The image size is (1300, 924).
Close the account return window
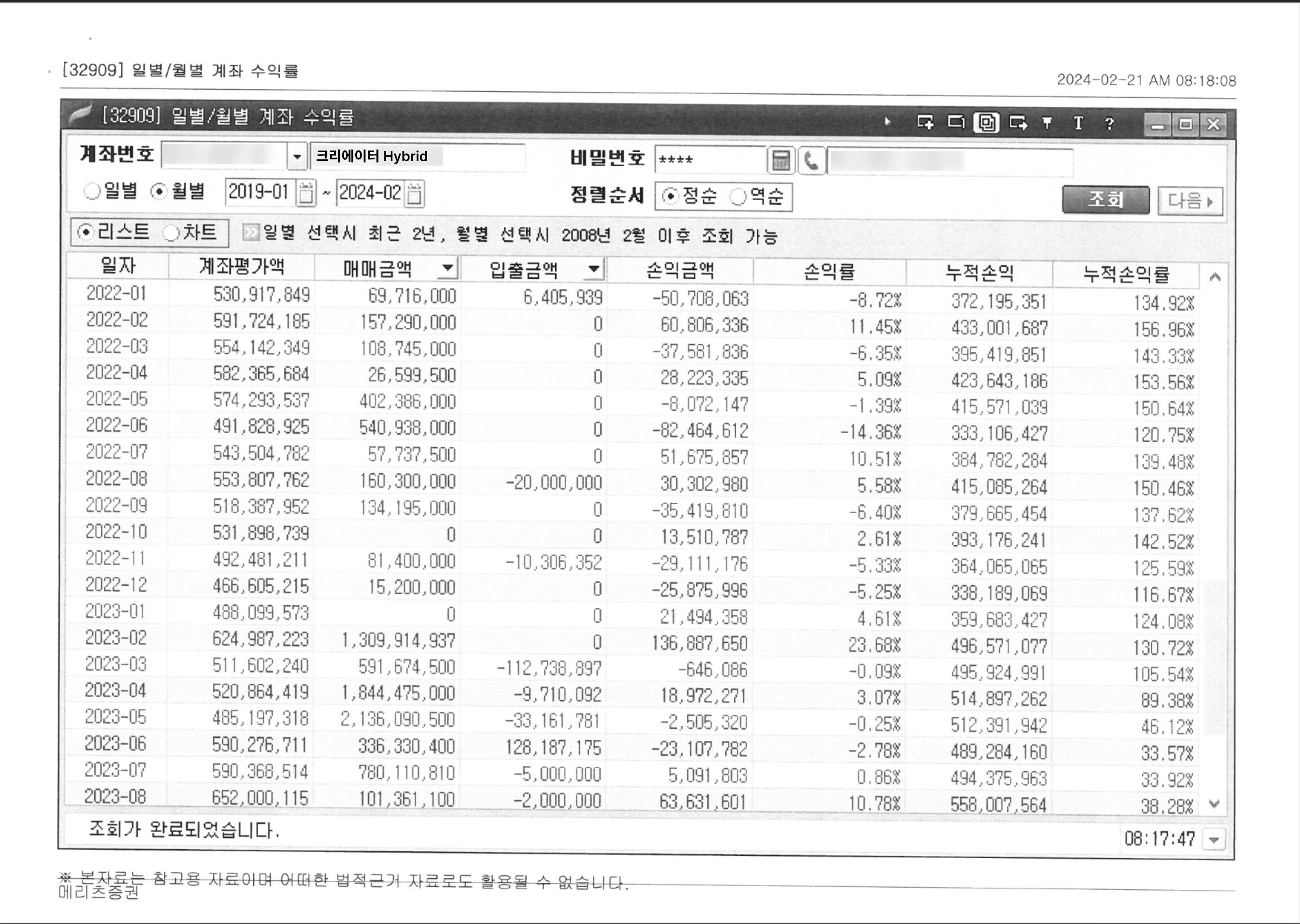coord(1213,125)
